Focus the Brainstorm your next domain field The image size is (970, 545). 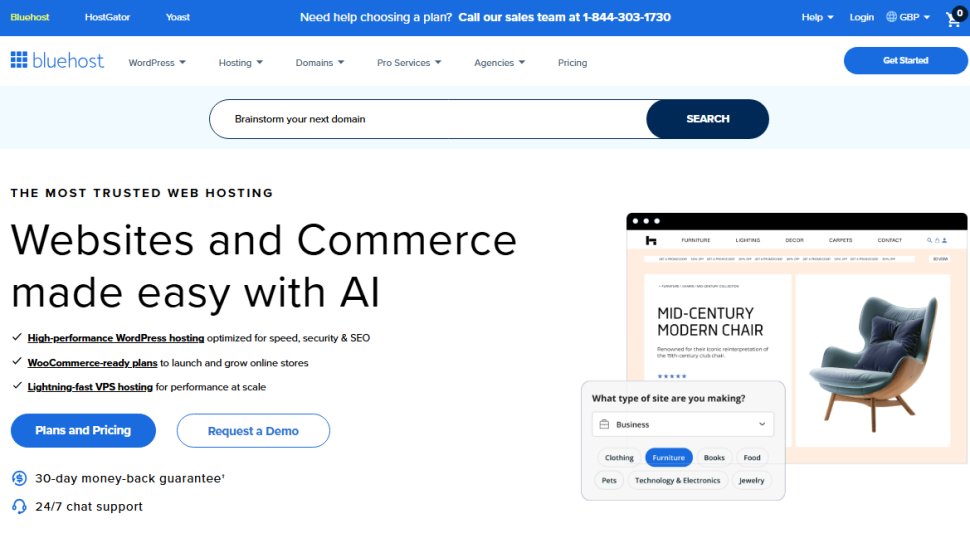tap(428, 119)
